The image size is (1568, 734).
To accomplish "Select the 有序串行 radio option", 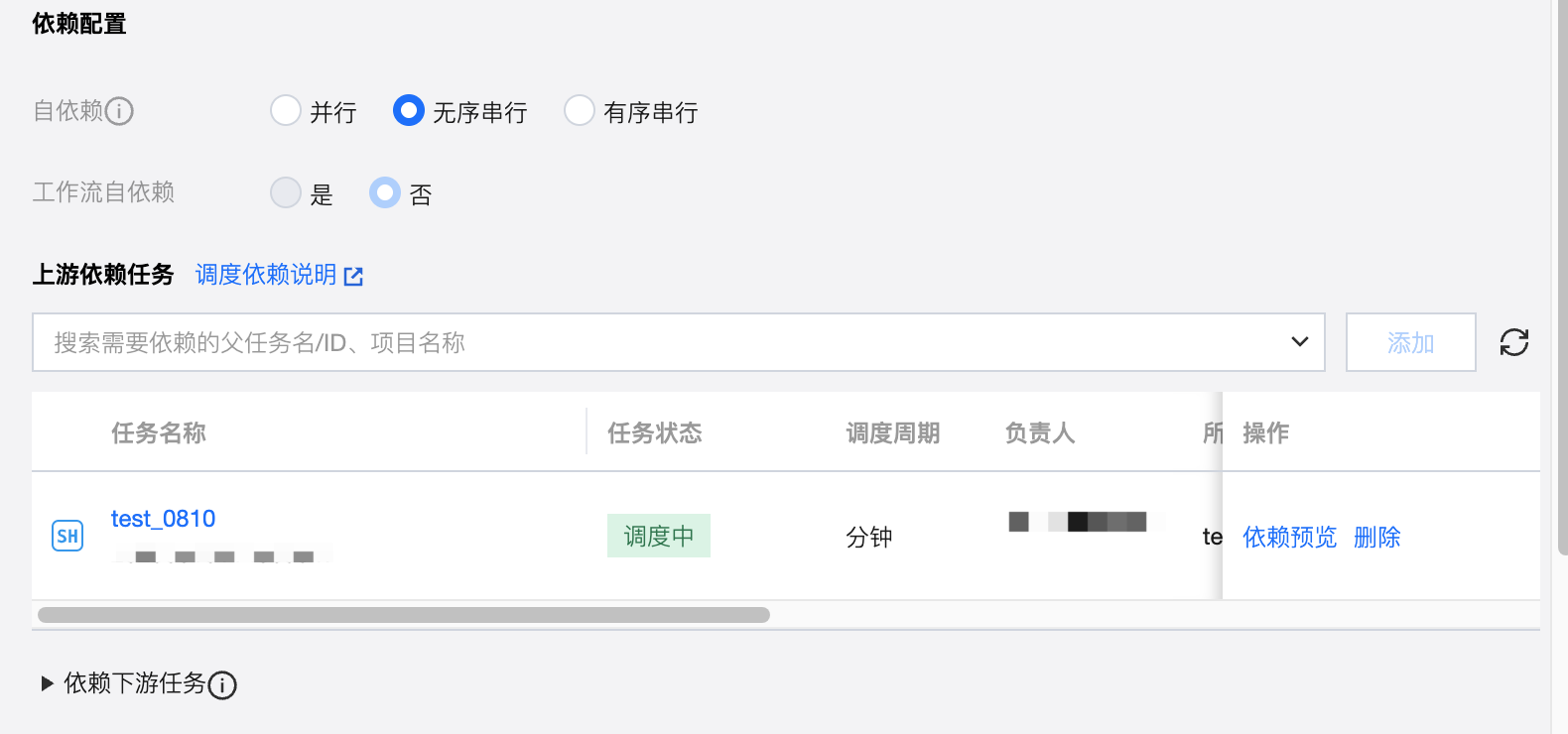I will click(x=580, y=110).
